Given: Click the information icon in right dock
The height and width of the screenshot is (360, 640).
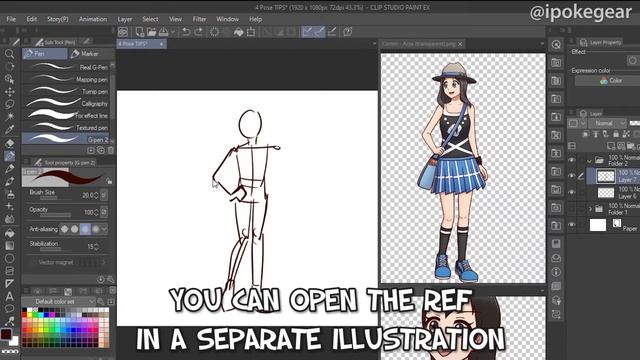Looking at the screenshot, I should coord(556,271).
